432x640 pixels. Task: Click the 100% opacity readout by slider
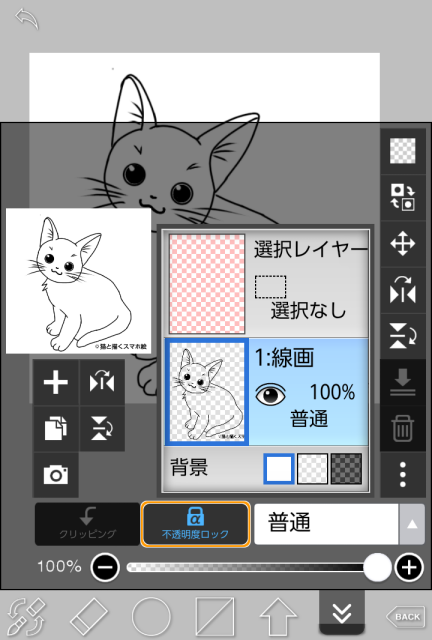[59, 567]
